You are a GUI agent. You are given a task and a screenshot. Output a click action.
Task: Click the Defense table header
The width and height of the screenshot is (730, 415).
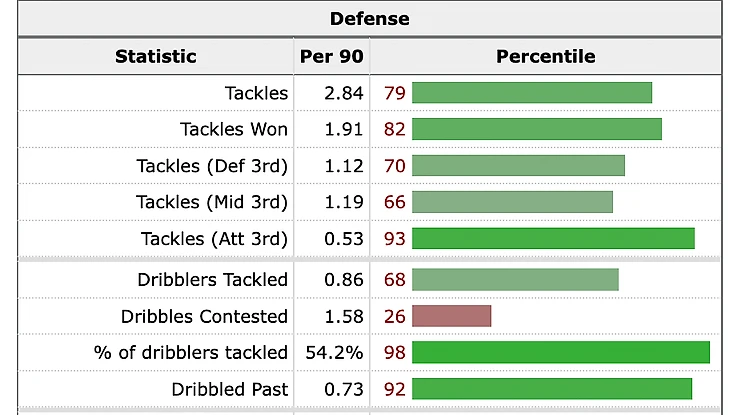click(x=370, y=19)
